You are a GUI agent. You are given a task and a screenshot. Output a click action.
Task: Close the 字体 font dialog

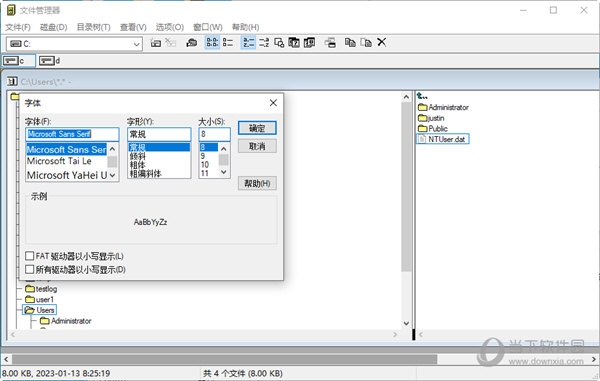point(273,103)
